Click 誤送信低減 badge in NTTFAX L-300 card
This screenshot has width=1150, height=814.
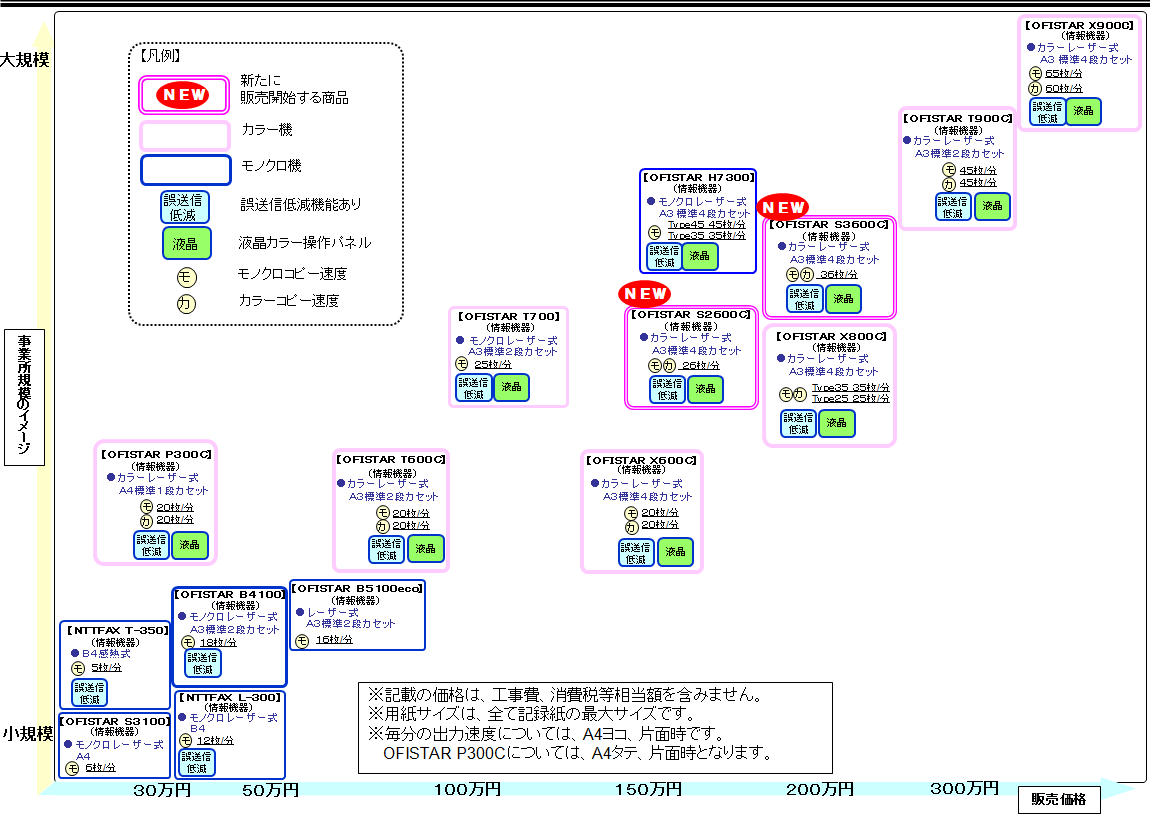(x=197, y=763)
